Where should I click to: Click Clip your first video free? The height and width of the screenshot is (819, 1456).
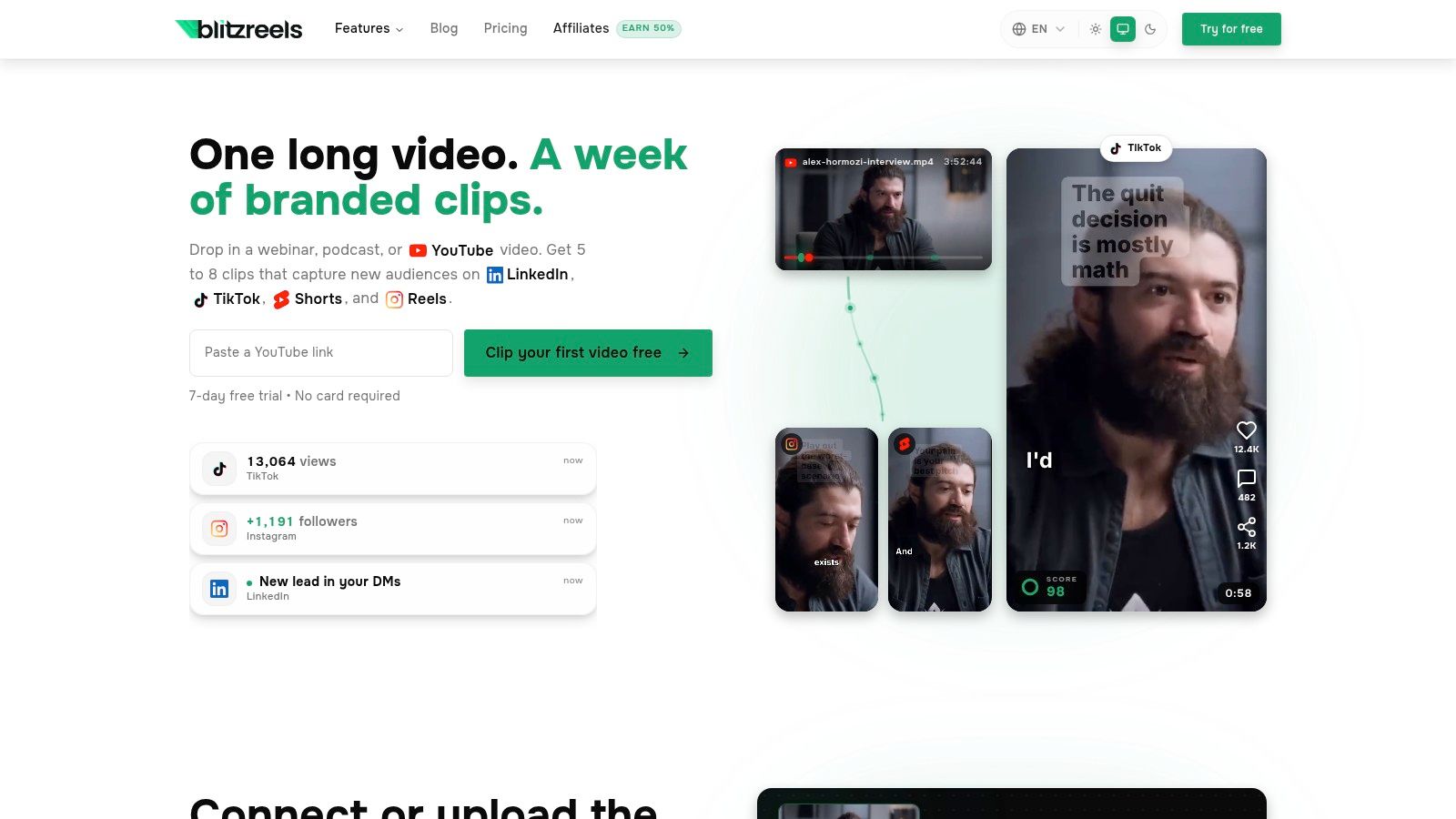pyautogui.click(x=588, y=353)
